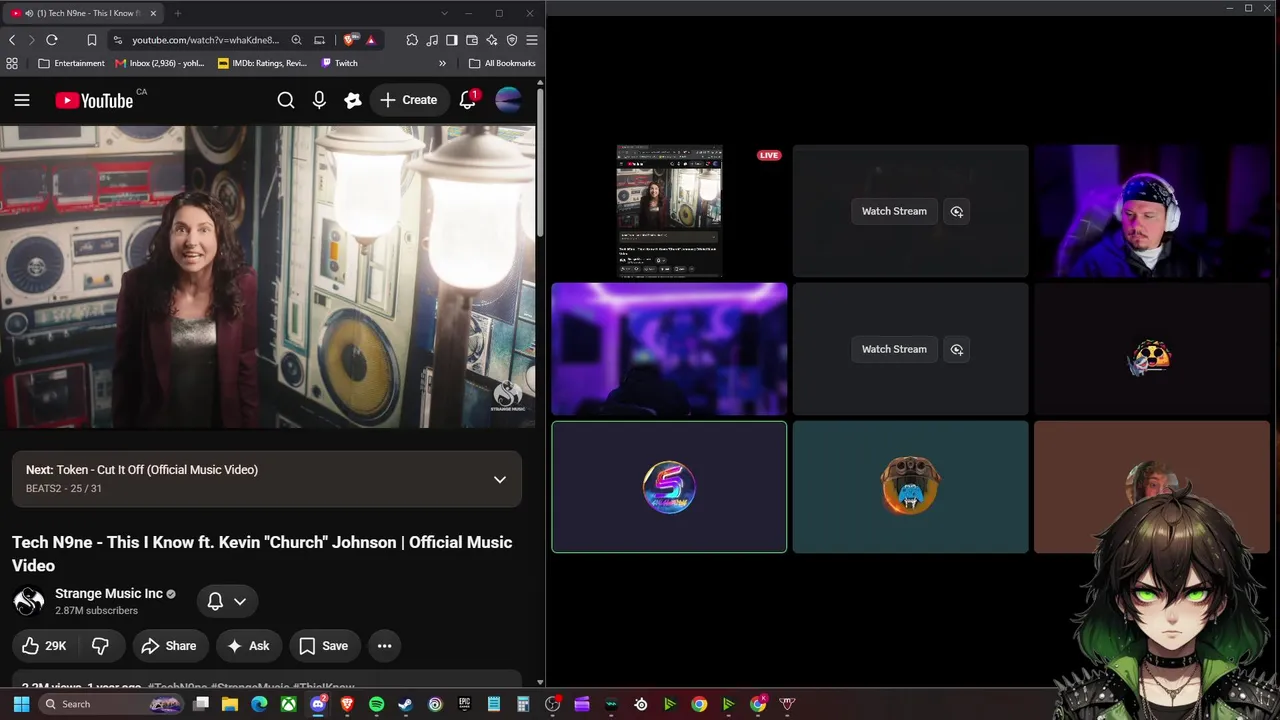The width and height of the screenshot is (1280, 720).
Task: Open the apps grid on the bookmarks bar
Action: (x=12, y=63)
